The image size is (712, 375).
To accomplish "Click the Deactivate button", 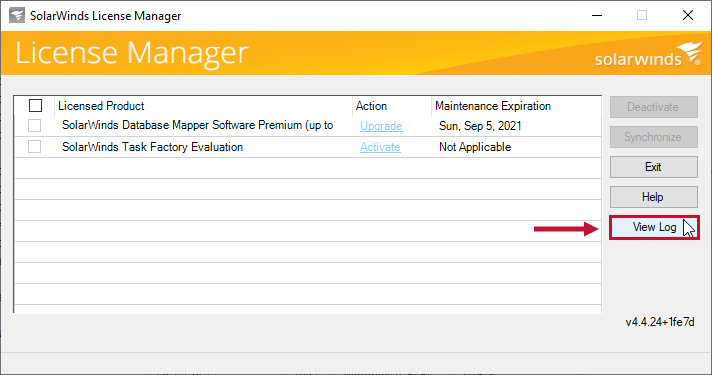I will click(x=653, y=107).
